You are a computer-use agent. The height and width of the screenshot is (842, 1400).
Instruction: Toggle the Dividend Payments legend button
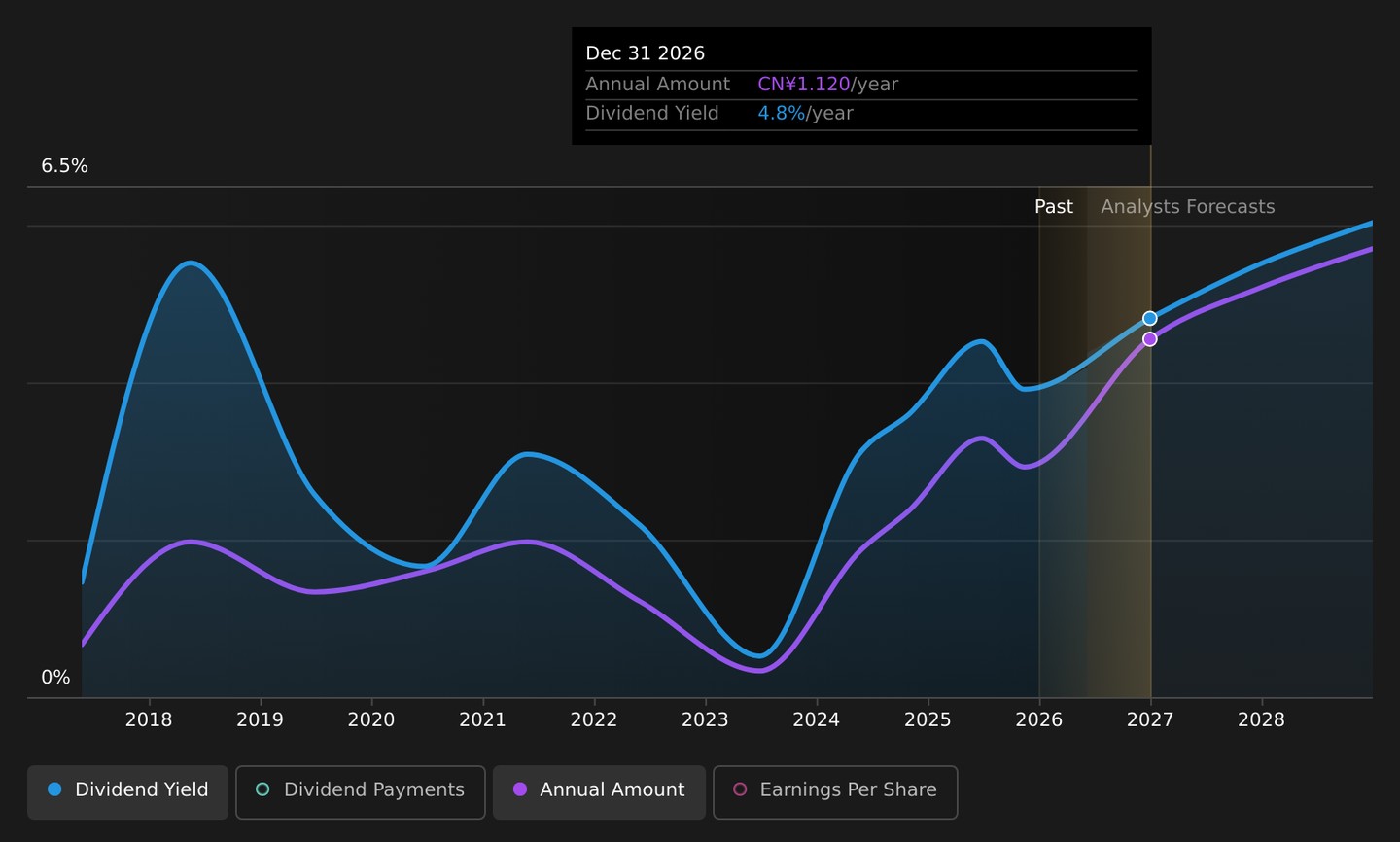click(360, 791)
